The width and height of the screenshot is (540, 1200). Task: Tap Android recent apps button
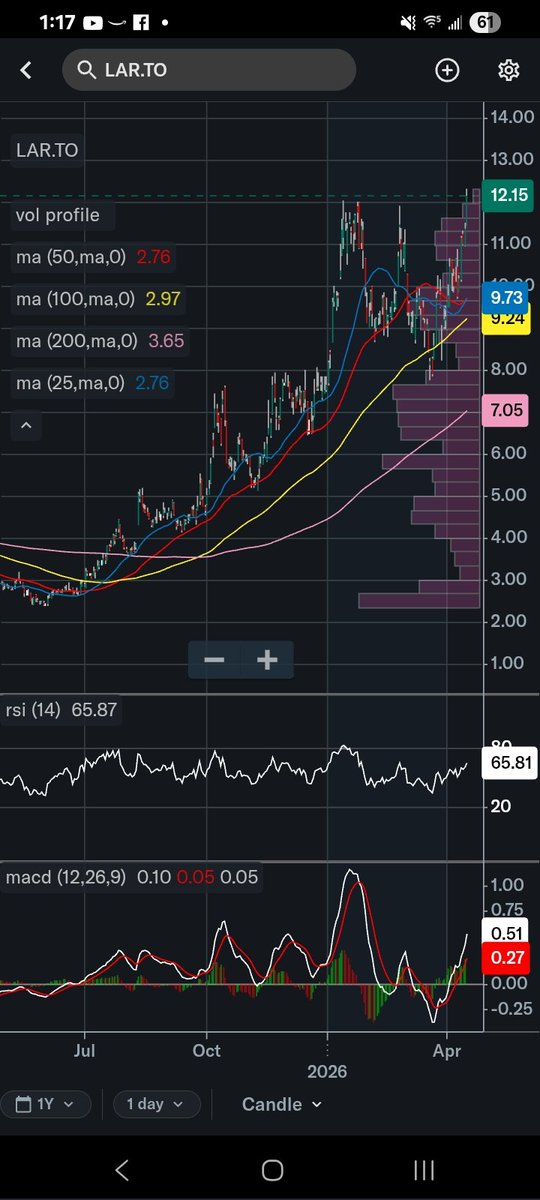423,1170
